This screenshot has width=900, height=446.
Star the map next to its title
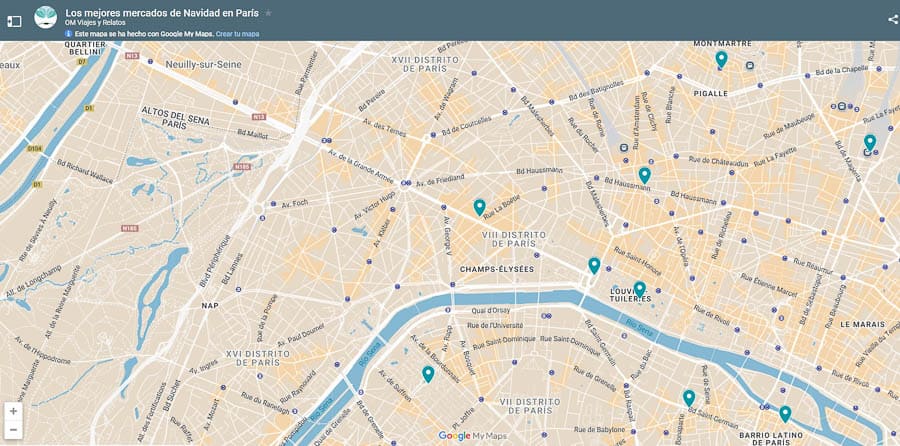coord(269,13)
